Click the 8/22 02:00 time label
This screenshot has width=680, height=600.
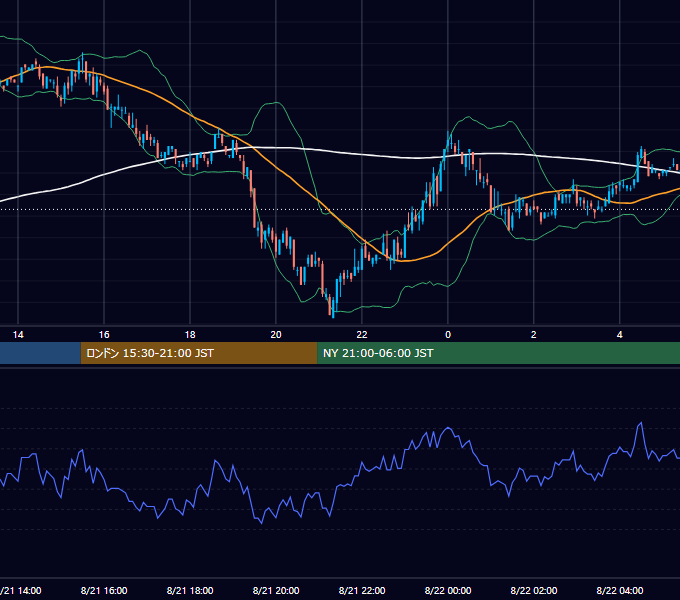pos(534,590)
